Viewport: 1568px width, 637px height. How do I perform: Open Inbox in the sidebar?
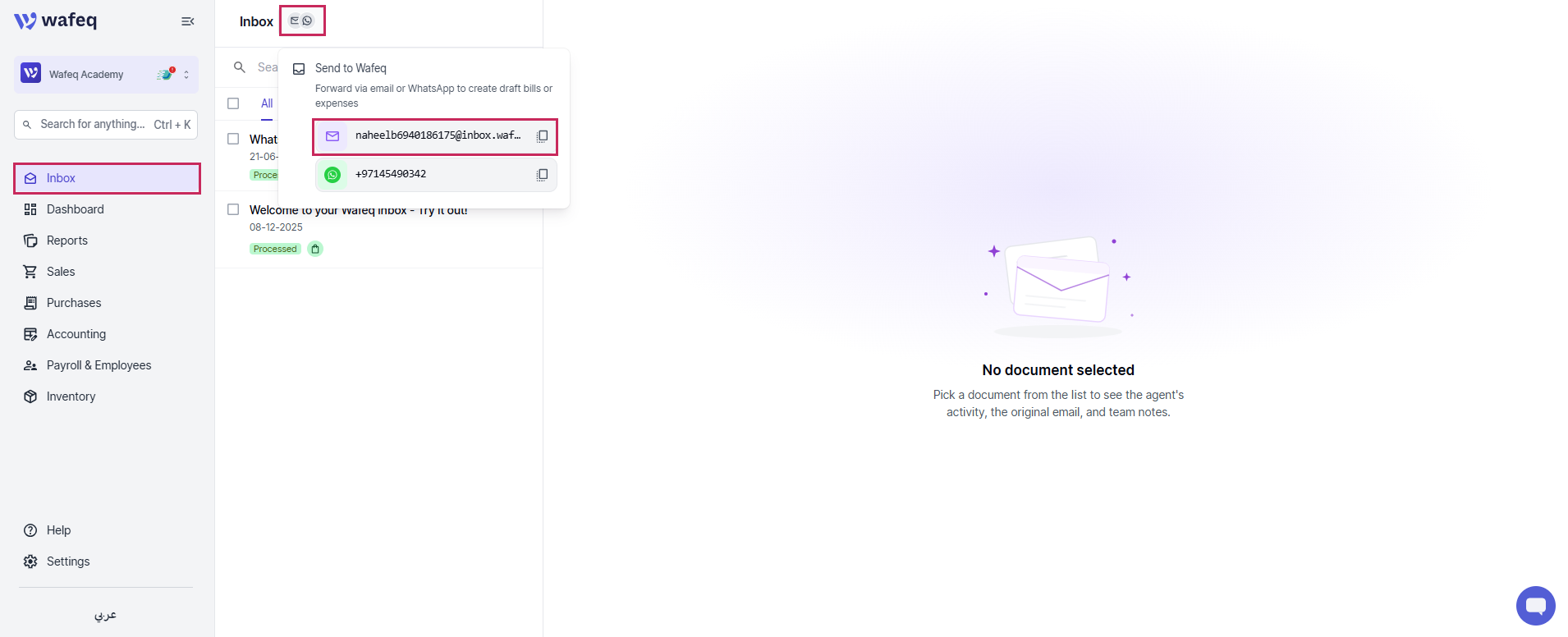[107, 178]
